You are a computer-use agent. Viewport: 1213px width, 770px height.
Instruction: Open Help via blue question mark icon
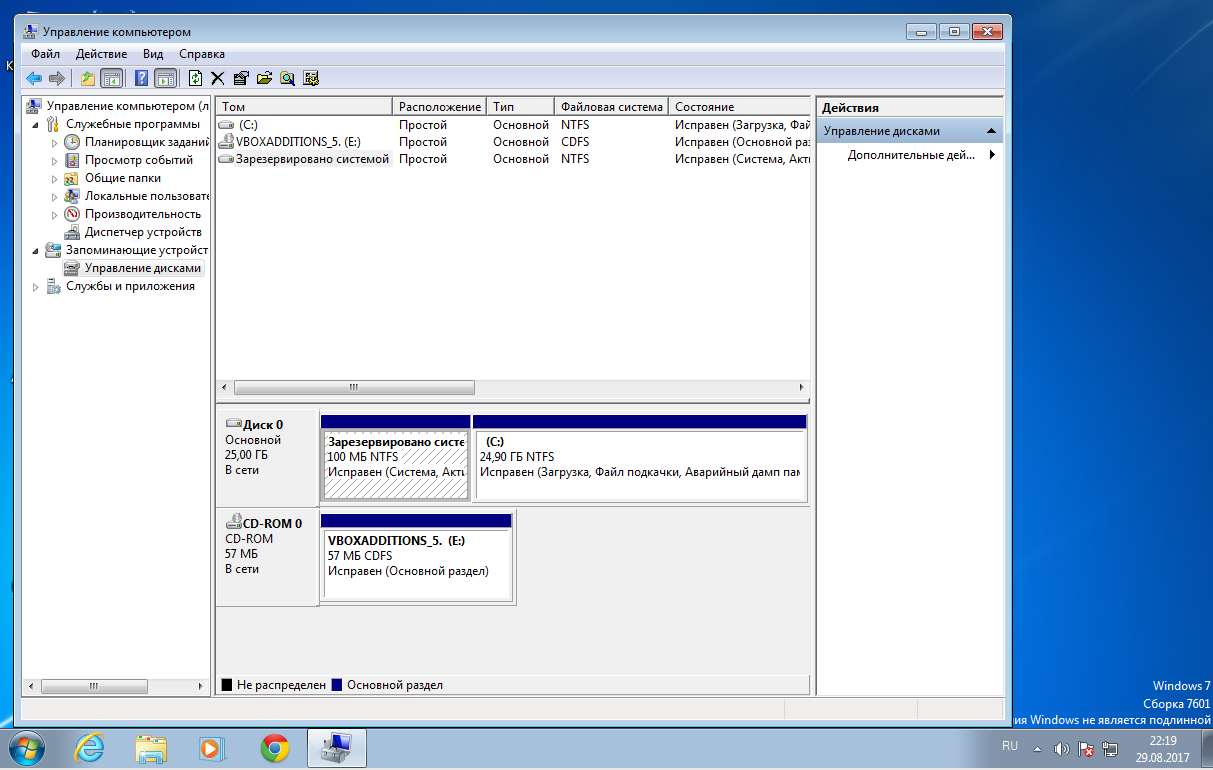[x=142, y=78]
